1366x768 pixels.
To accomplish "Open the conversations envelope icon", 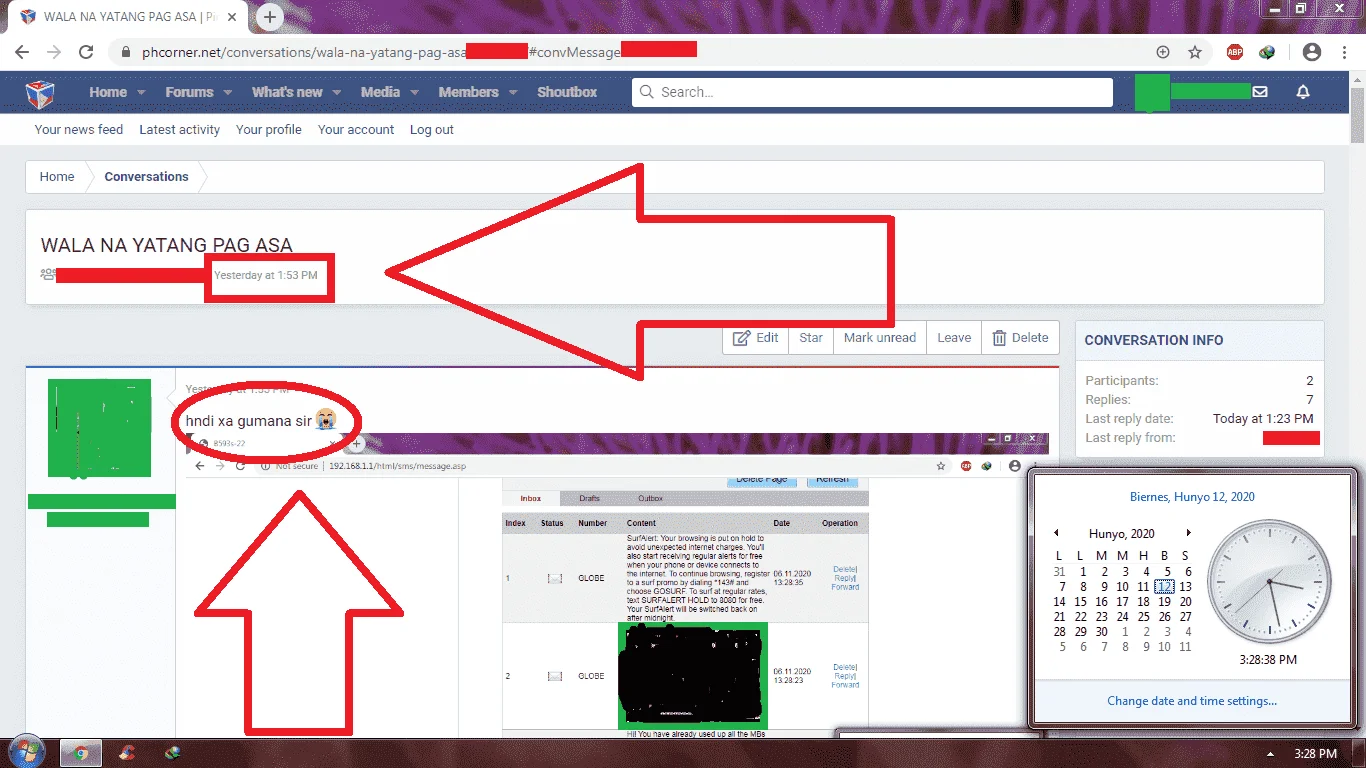I will [x=1260, y=92].
